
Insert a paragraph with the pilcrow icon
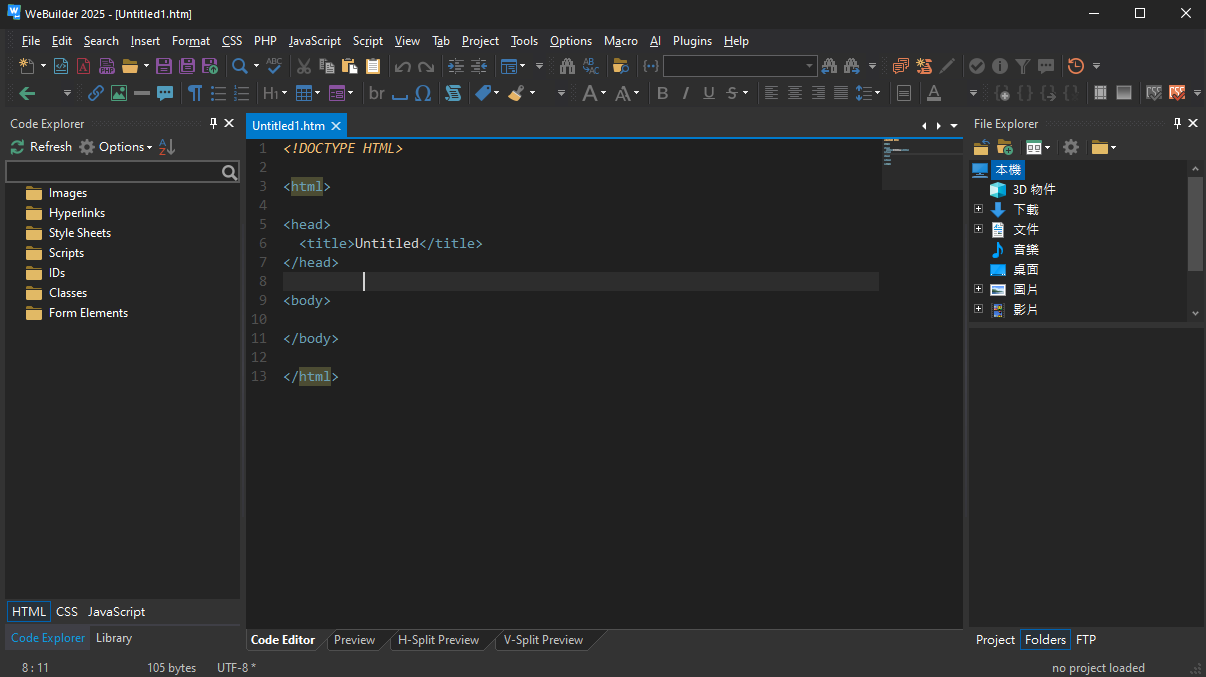coord(195,93)
